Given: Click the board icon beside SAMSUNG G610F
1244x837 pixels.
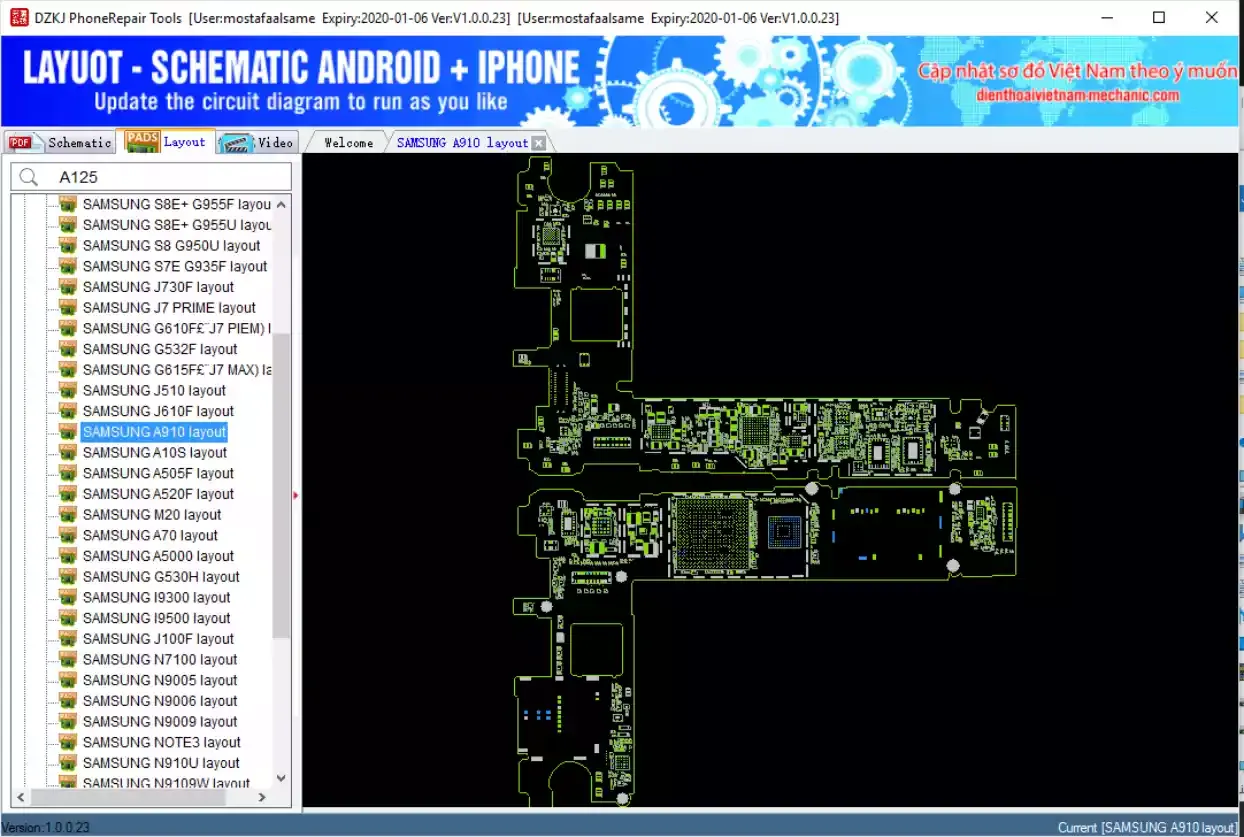Looking at the screenshot, I should 68,328.
